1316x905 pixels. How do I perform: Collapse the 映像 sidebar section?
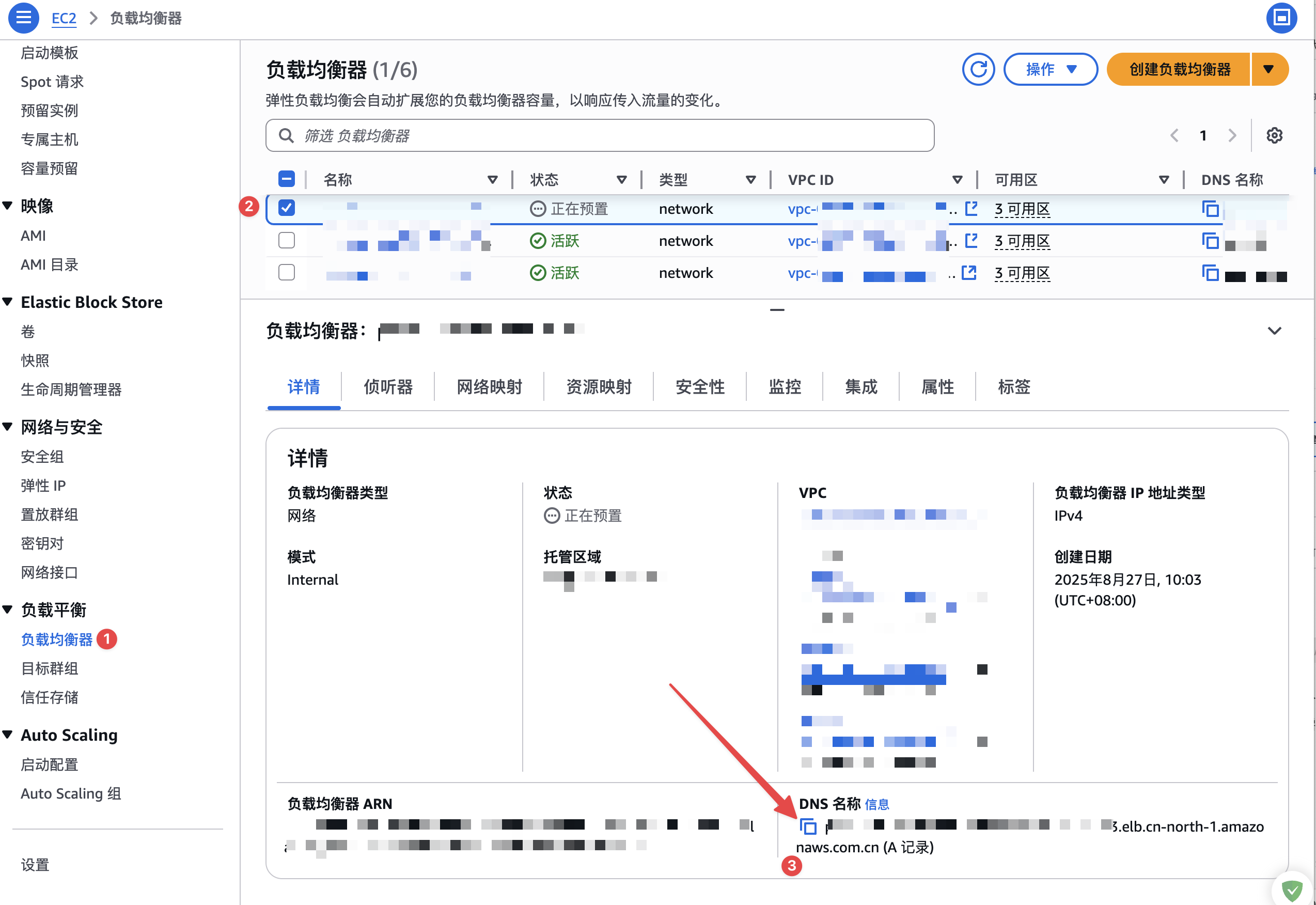coord(8,205)
